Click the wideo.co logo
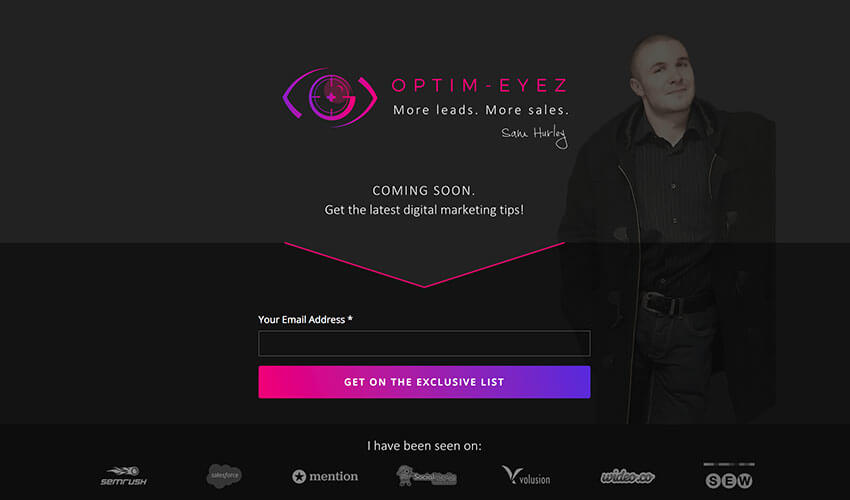The height and width of the screenshot is (500, 850). [627, 477]
